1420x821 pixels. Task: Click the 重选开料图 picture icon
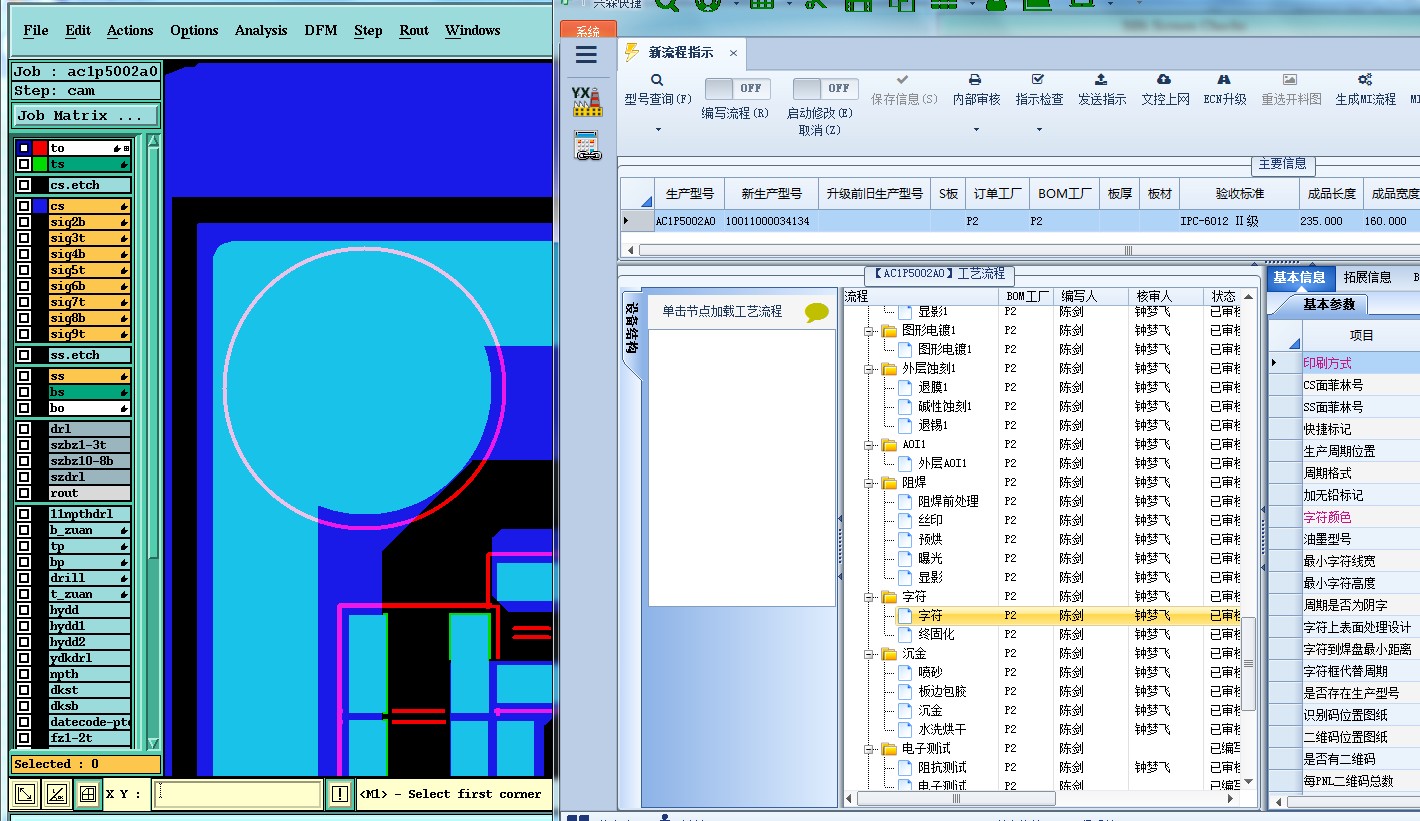coord(1290,79)
